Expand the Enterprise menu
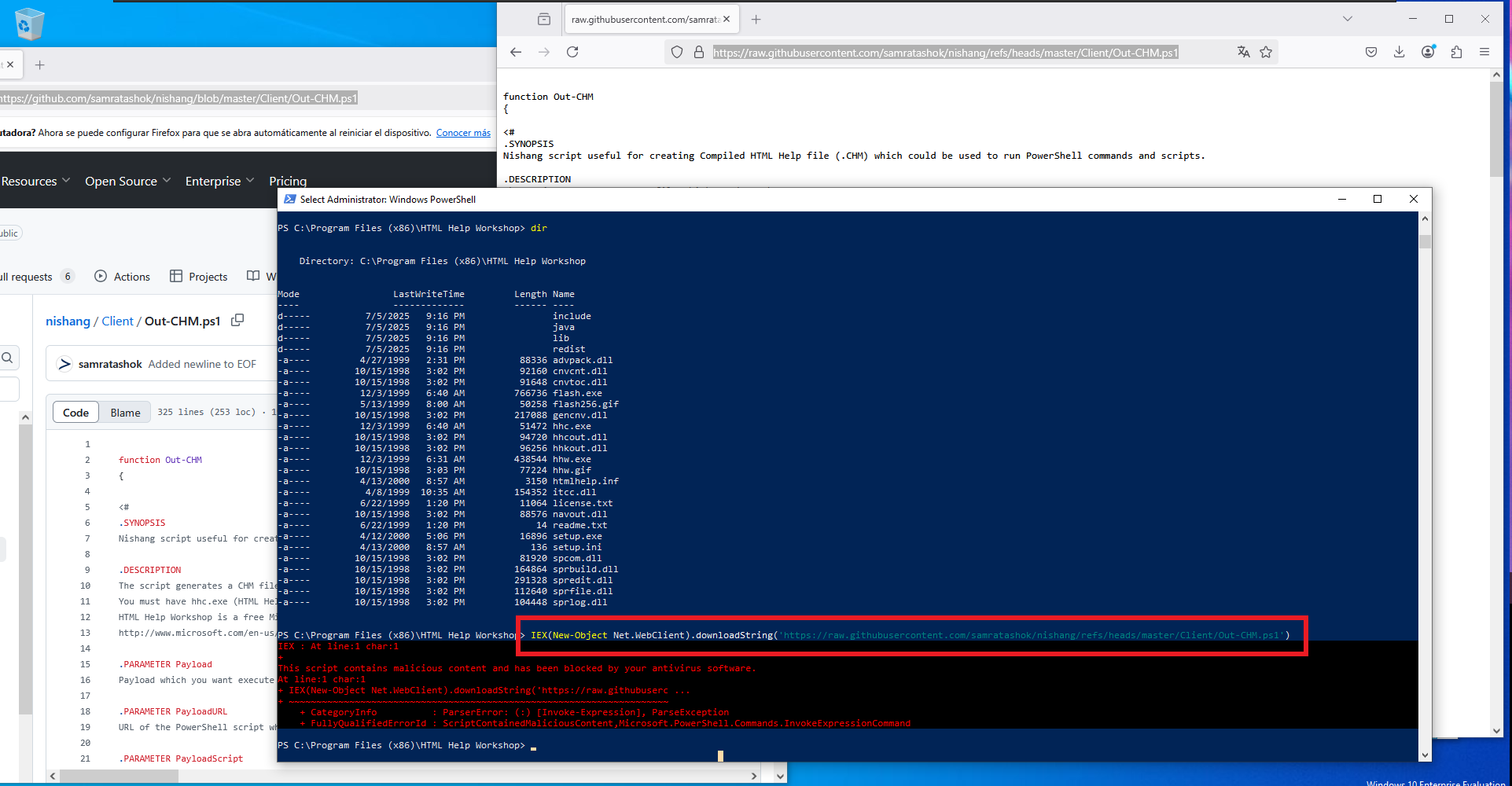The height and width of the screenshot is (786, 1512). coord(219,181)
